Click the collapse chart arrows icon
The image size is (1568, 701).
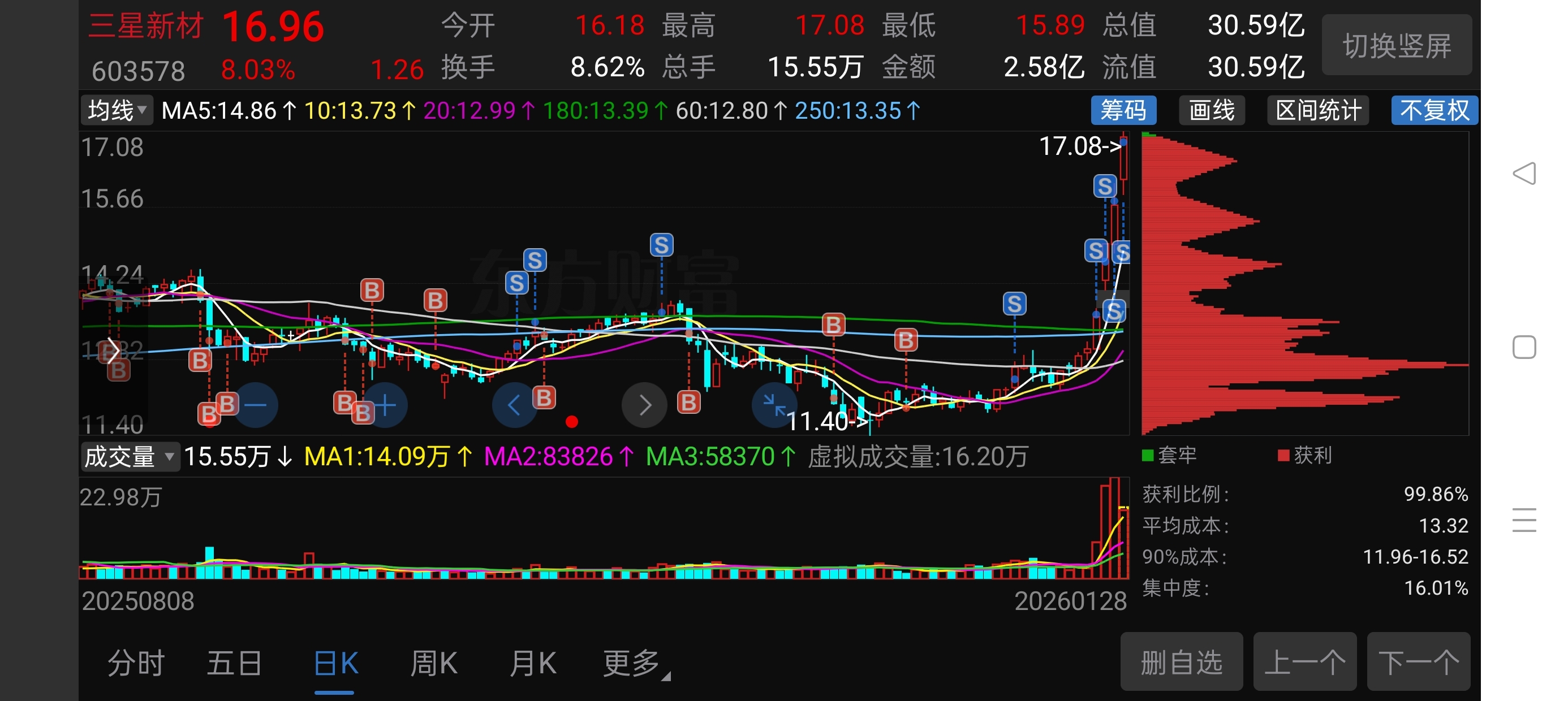click(774, 405)
